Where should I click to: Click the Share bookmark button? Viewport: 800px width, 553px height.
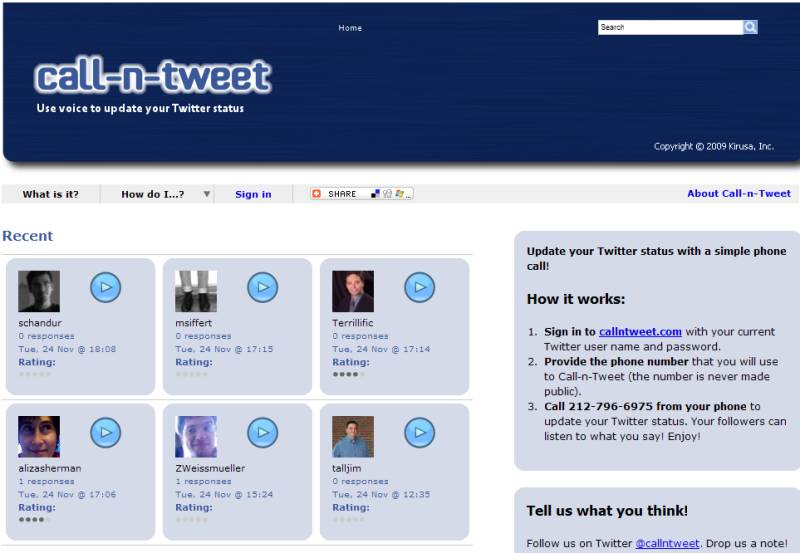click(362, 194)
